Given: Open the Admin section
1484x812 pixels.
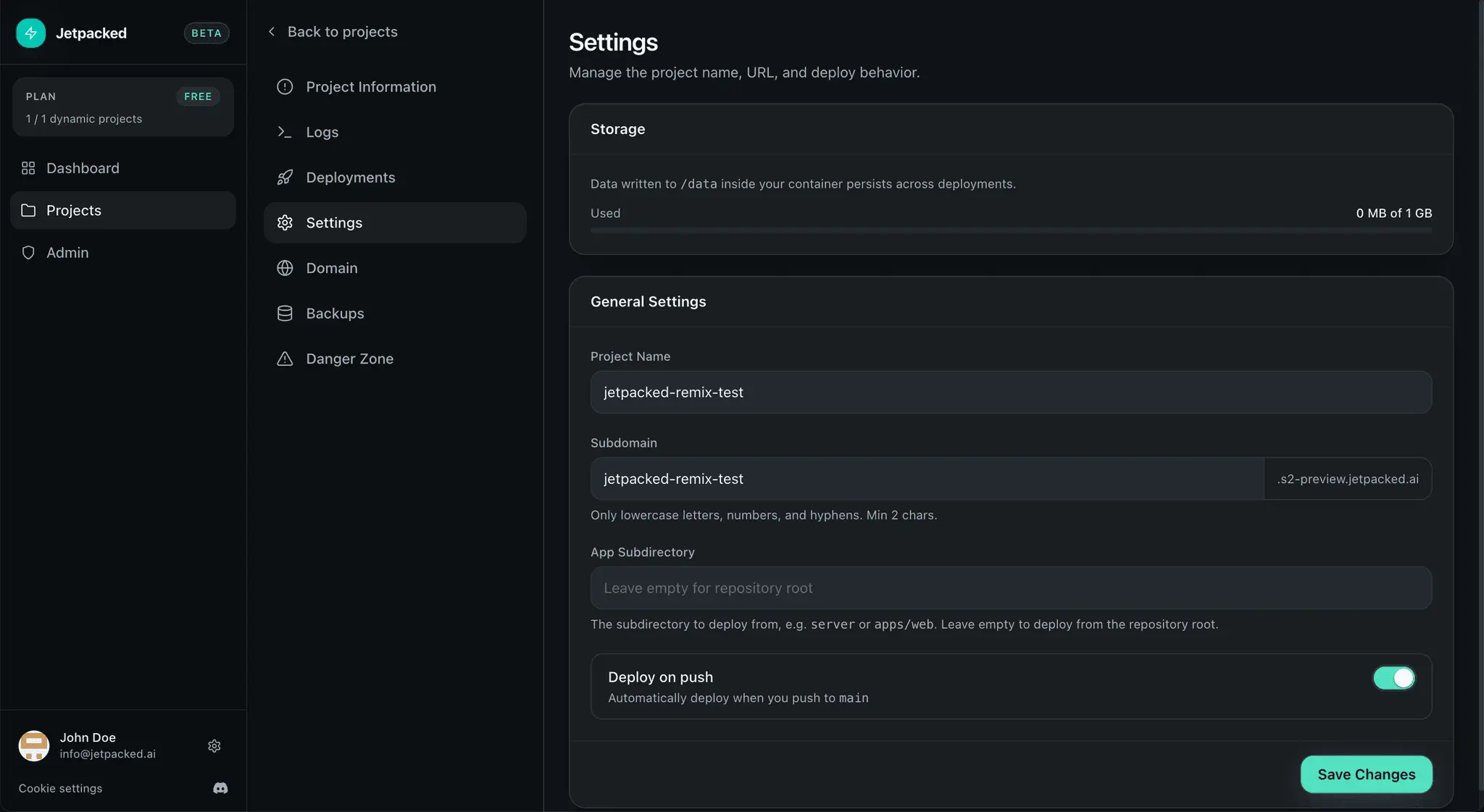Looking at the screenshot, I should [x=123, y=252].
